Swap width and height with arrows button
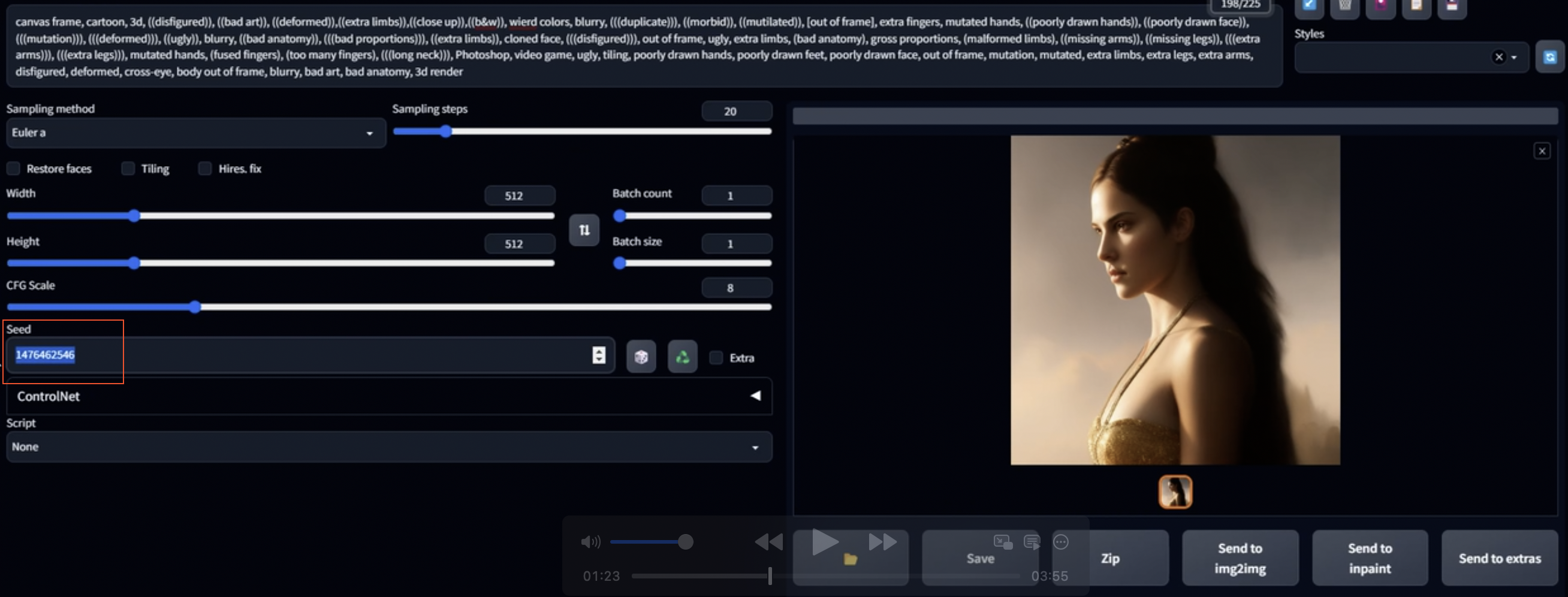The height and width of the screenshot is (597, 1568). [x=584, y=230]
